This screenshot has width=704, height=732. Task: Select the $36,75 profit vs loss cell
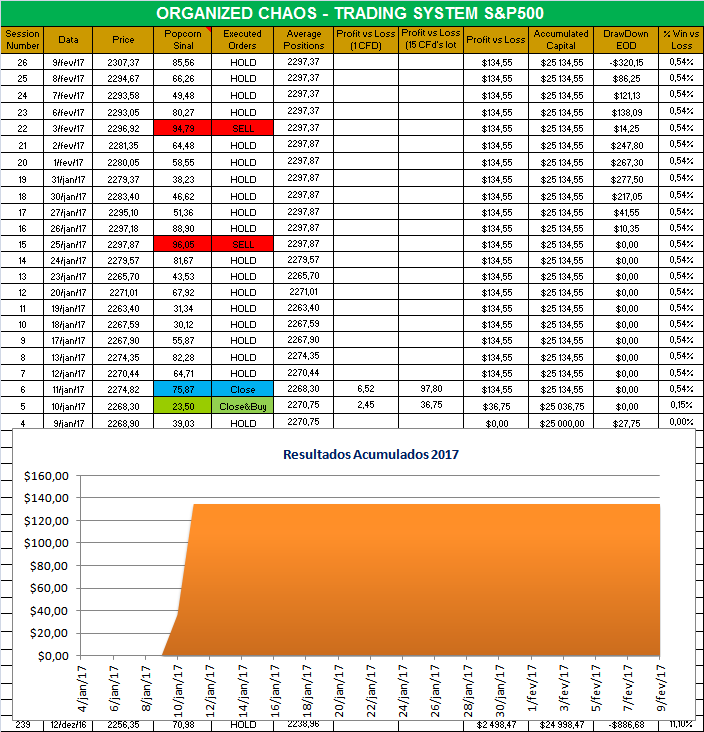(496, 406)
